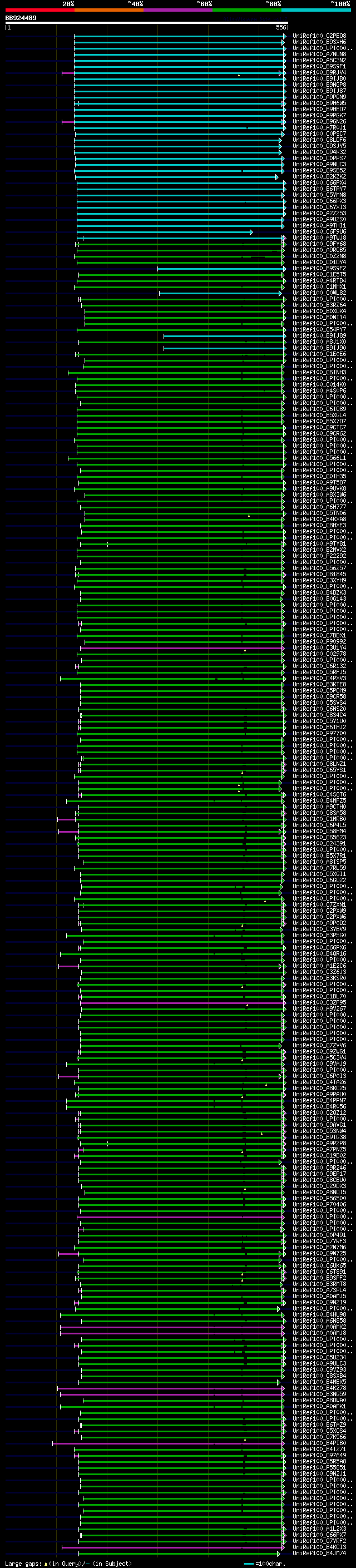Image resolution: width=356 pixels, height=1568 pixels.
Task: Click the partial cyan bar for B9S9F2
Action: 221,269
